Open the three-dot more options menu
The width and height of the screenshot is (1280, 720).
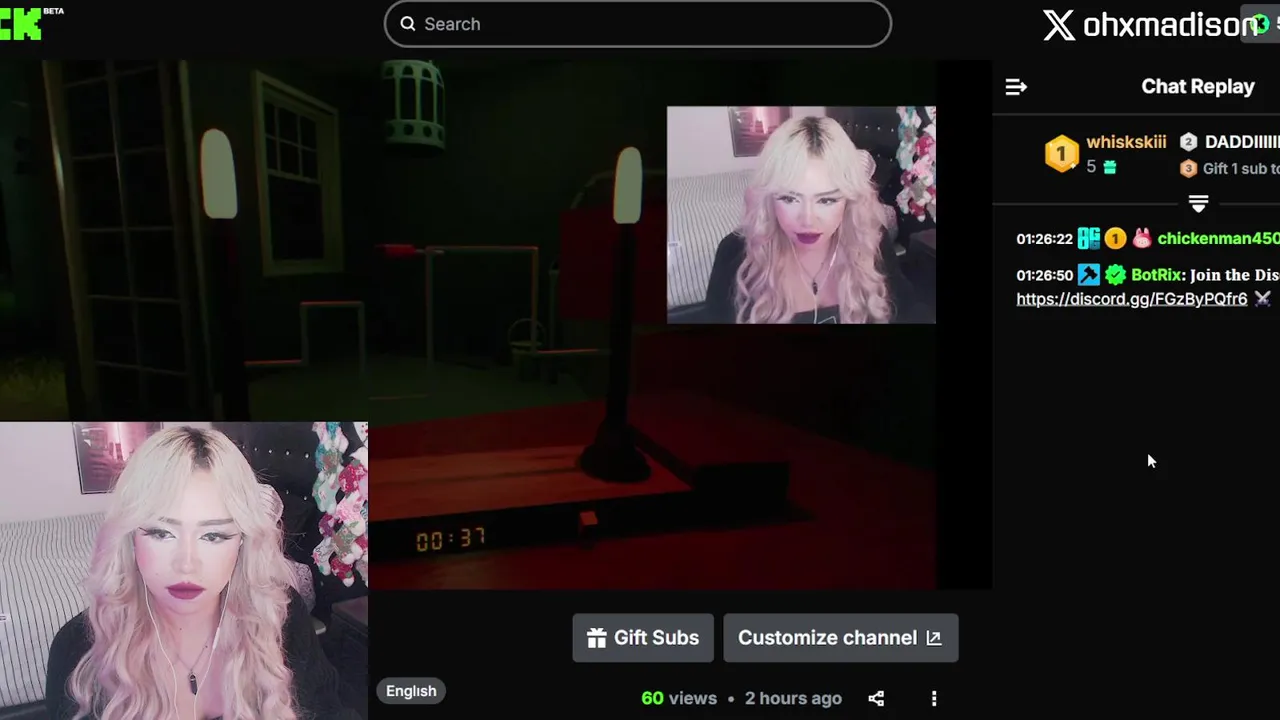(x=933, y=699)
